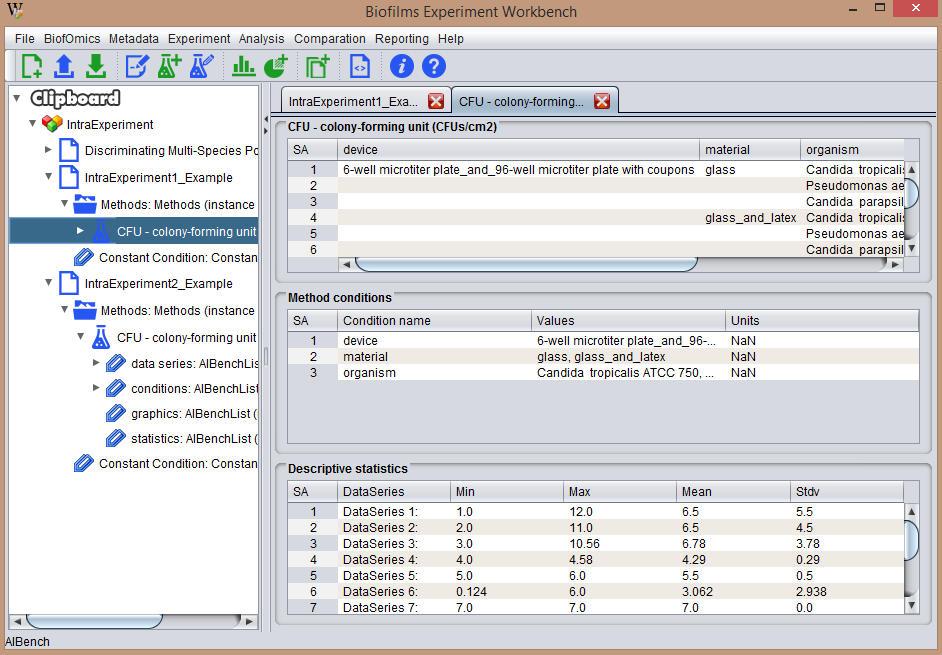
Task: Click the Clipboard panel horizontal scrollbar thumb
Action: pyautogui.click(x=94, y=621)
